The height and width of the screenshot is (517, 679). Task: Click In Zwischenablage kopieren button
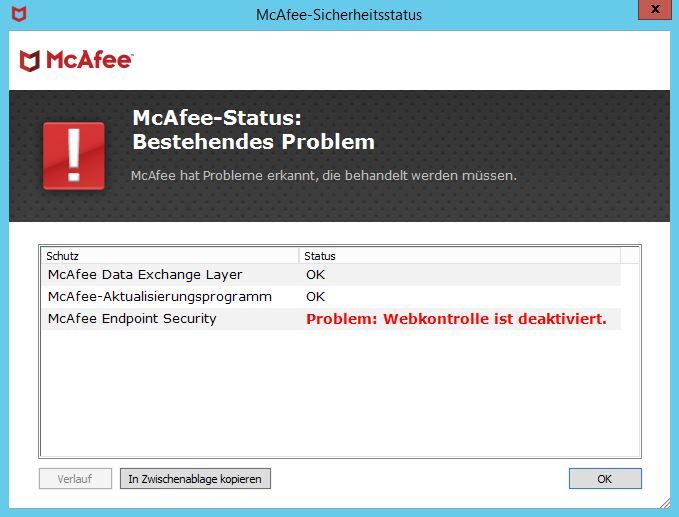(195, 479)
